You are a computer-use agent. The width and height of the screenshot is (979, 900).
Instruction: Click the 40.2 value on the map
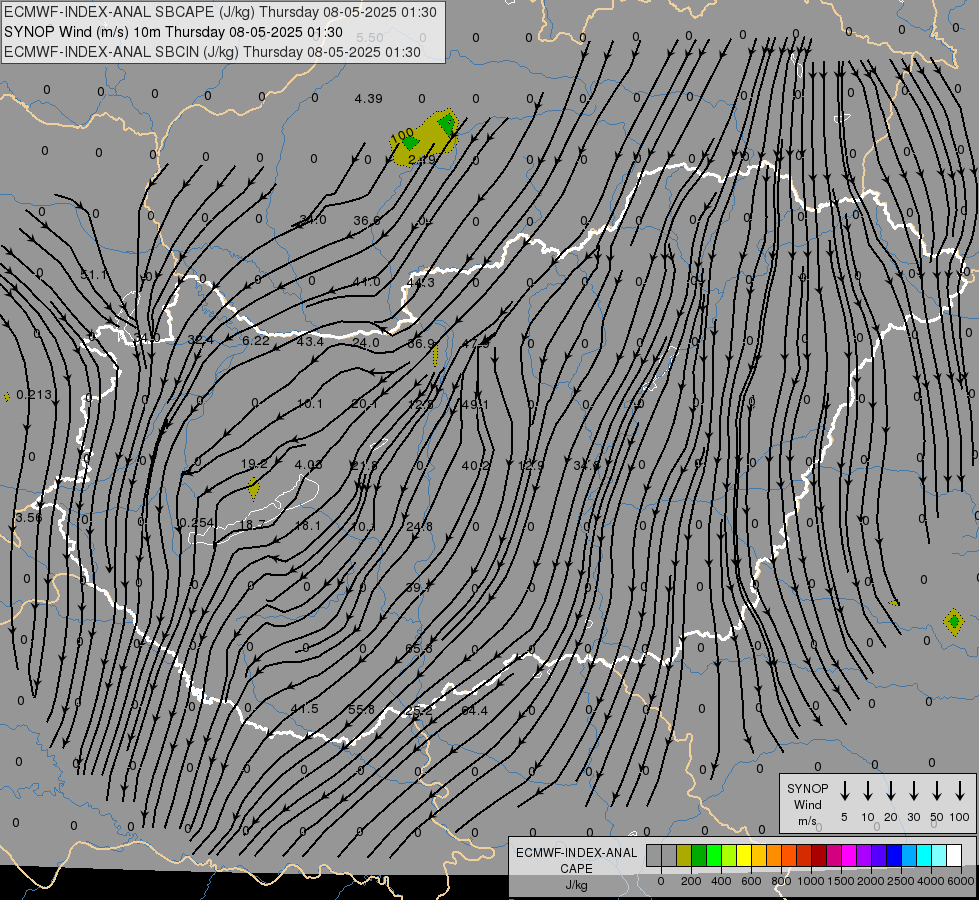click(x=476, y=465)
